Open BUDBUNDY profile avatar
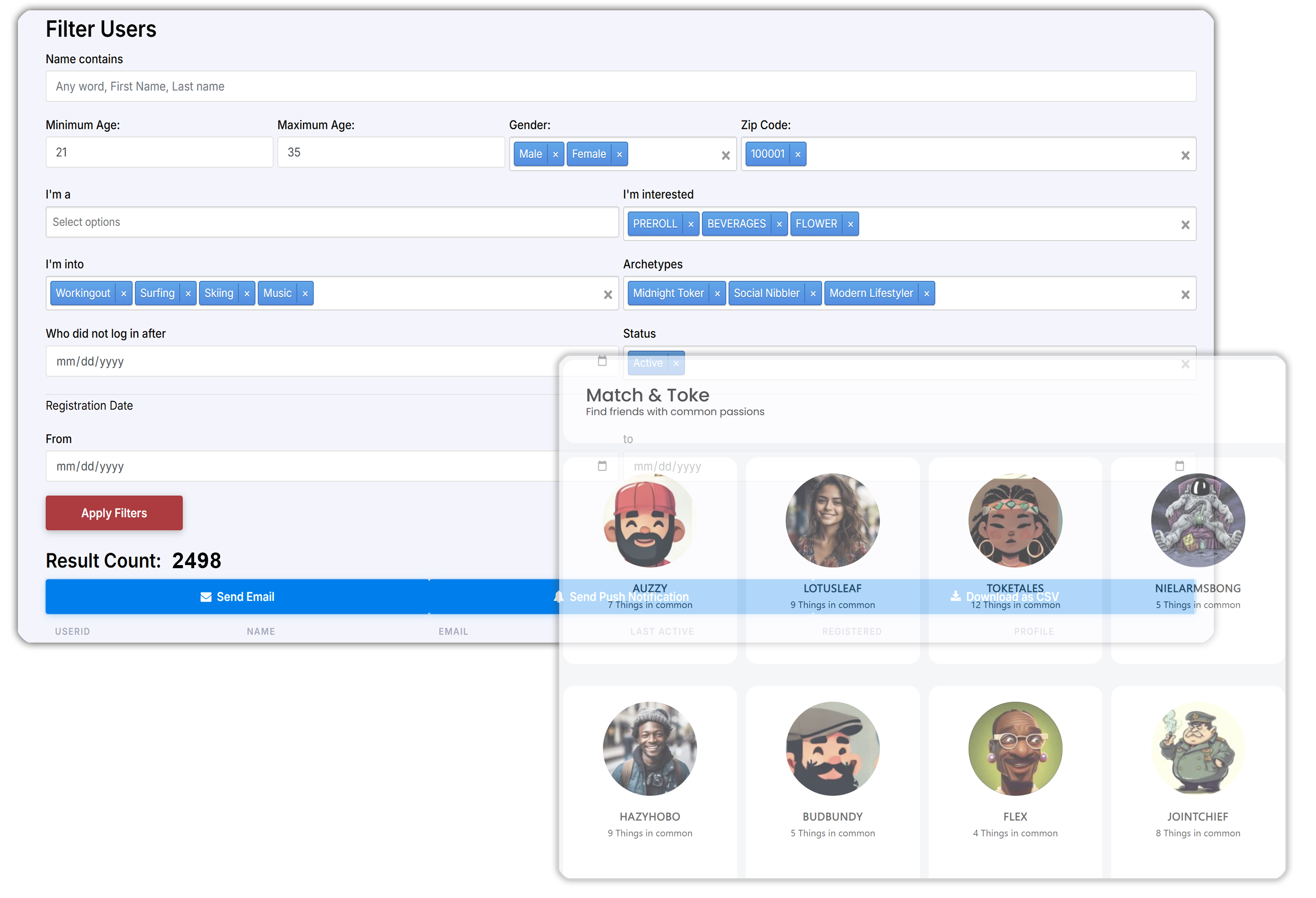Image resolution: width=1316 pixels, height=898 pixels. pos(833,748)
